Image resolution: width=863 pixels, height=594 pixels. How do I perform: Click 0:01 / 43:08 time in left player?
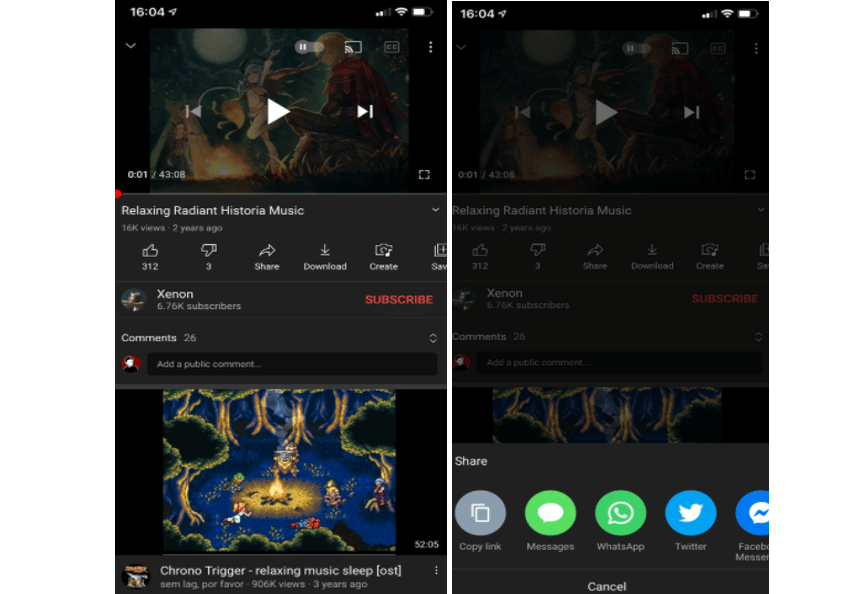156,175
